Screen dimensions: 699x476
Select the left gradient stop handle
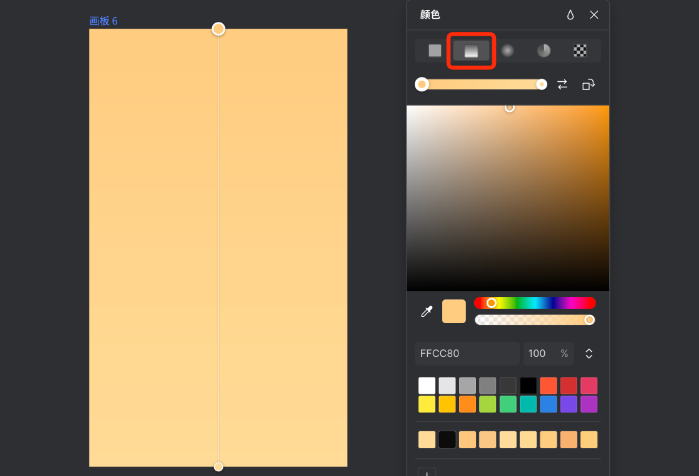(422, 85)
